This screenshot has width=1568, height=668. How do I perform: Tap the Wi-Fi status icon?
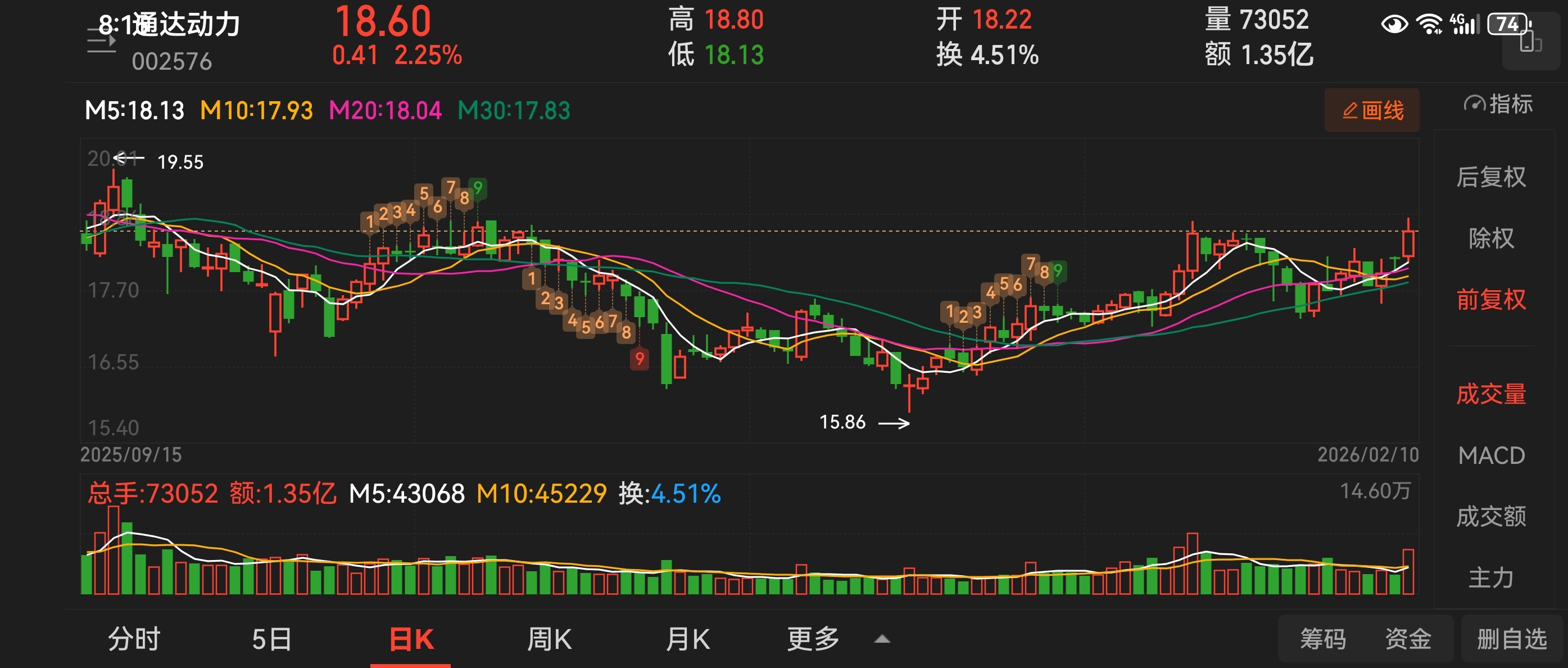(x=1428, y=24)
